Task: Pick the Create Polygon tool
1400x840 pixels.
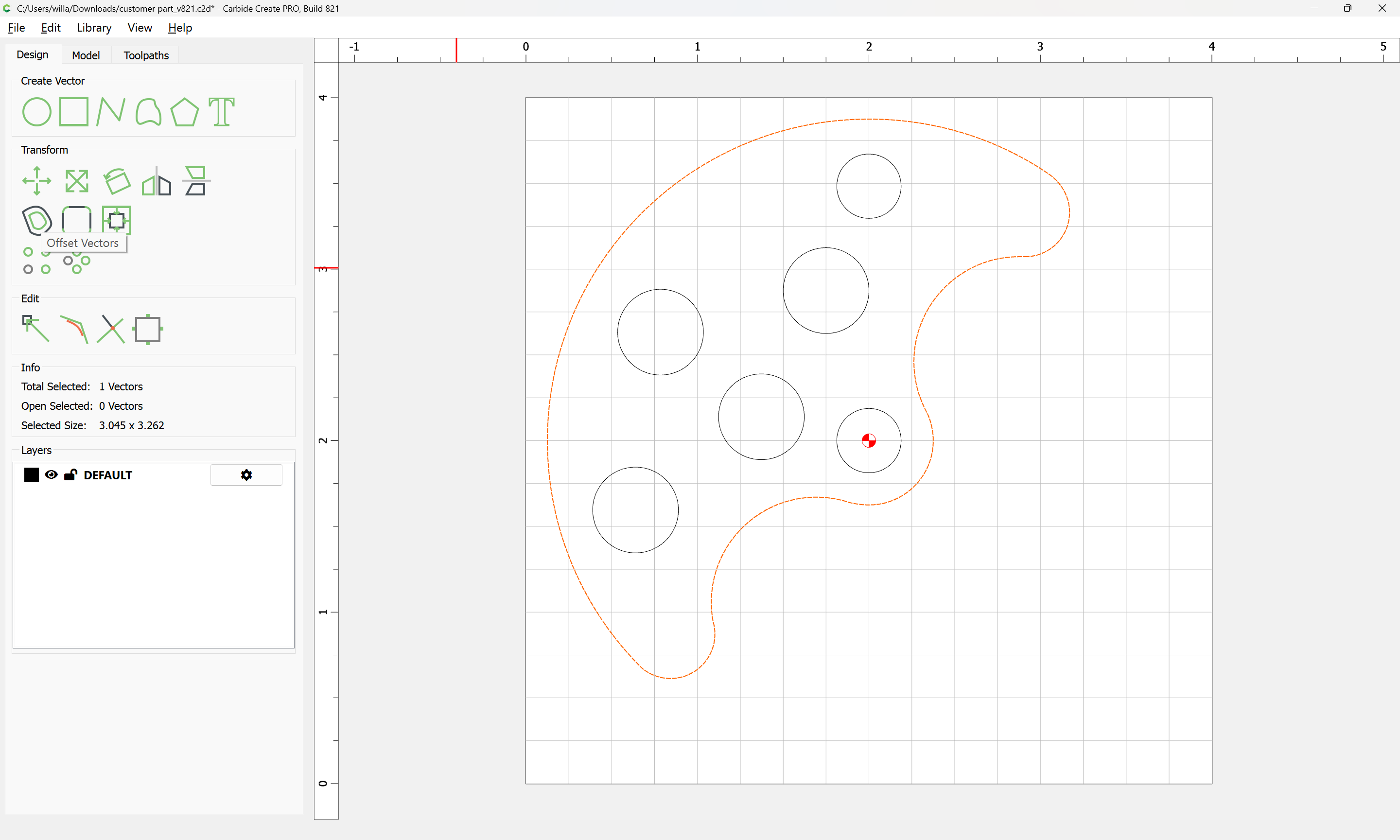Action: [x=184, y=111]
